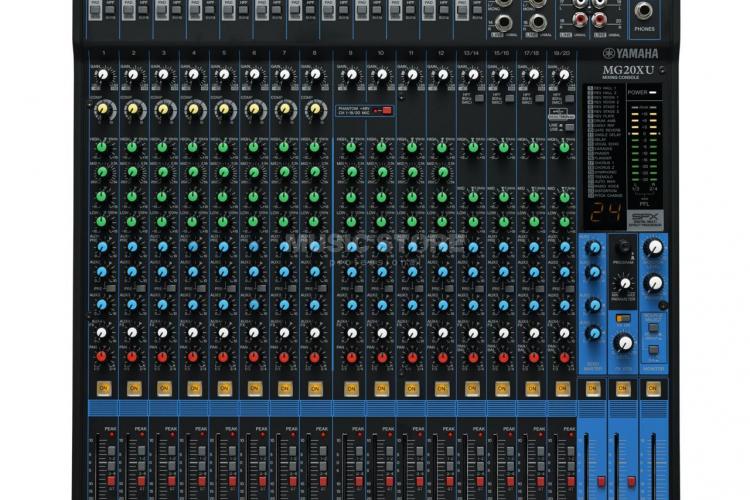Toggle the PRE switch on channel 7
The width and height of the screenshot is (750, 500).
pyautogui.click(x=292, y=289)
